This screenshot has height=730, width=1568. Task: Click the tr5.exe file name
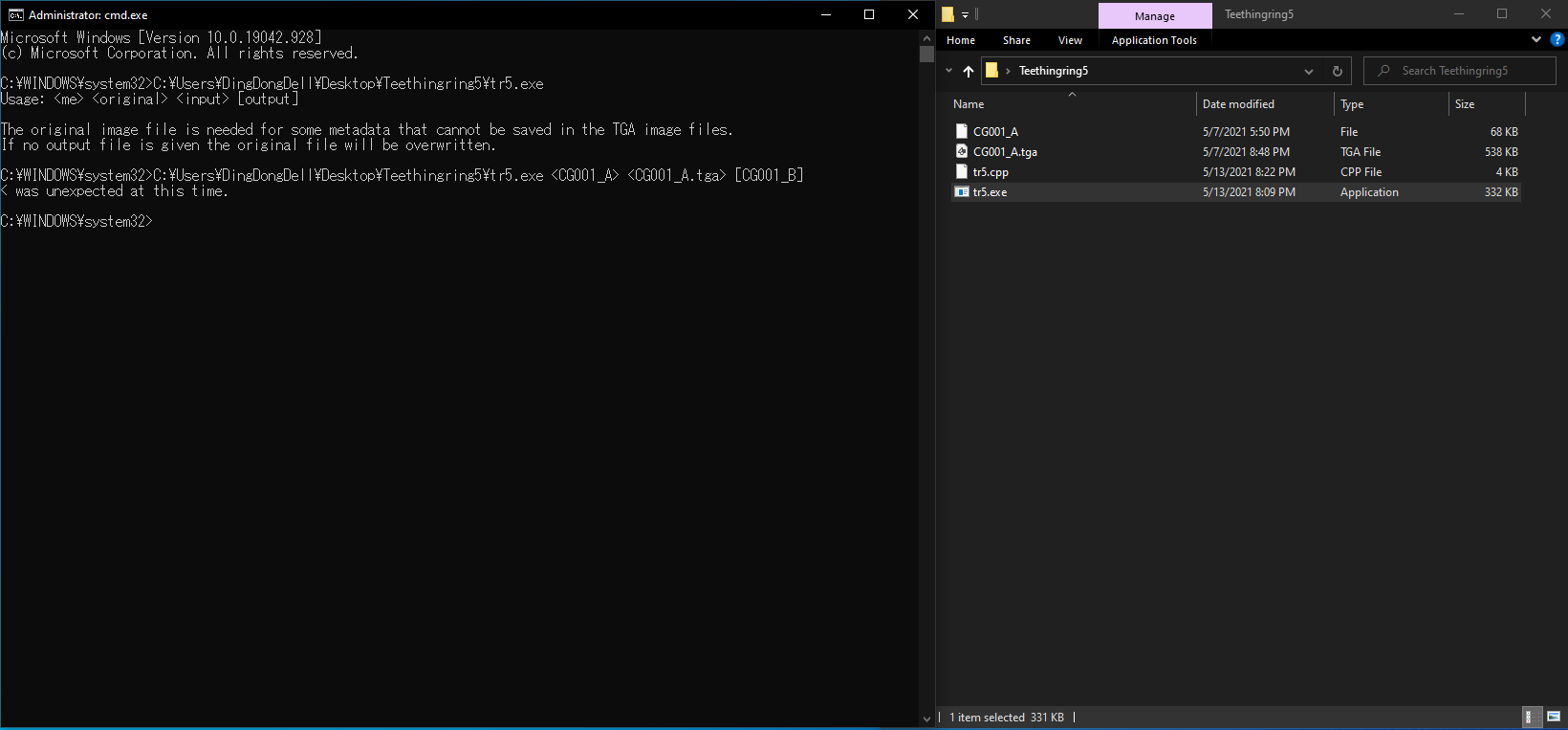coord(990,192)
